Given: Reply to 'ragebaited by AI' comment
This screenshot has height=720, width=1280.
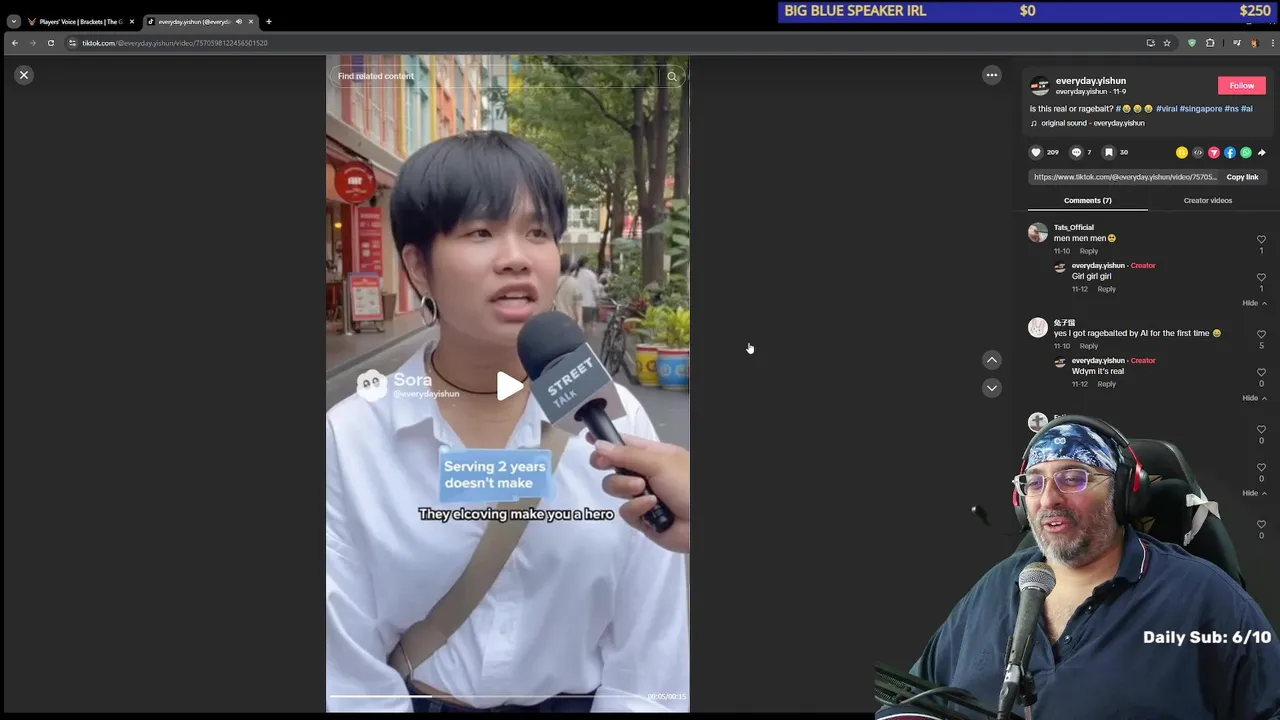Looking at the screenshot, I should (1088, 346).
